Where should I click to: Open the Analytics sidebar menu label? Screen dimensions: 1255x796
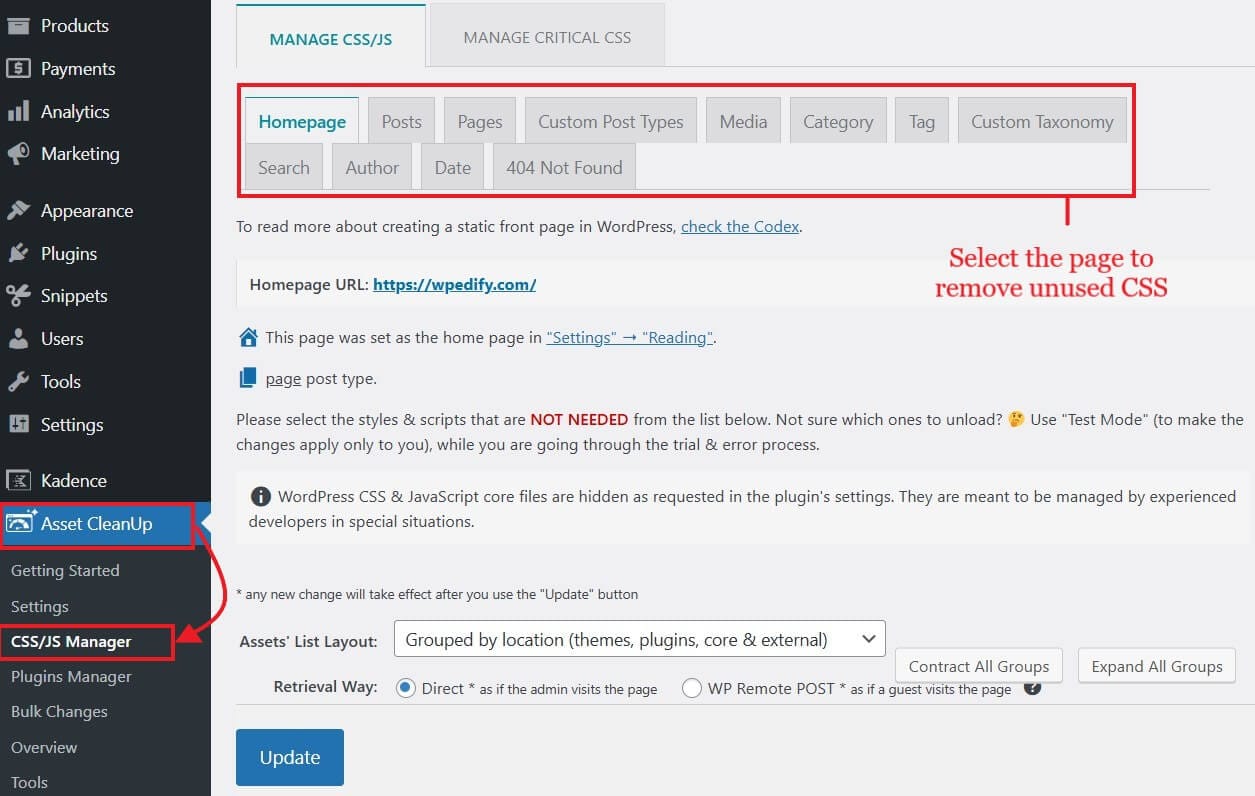pyautogui.click(x=75, y=111)
